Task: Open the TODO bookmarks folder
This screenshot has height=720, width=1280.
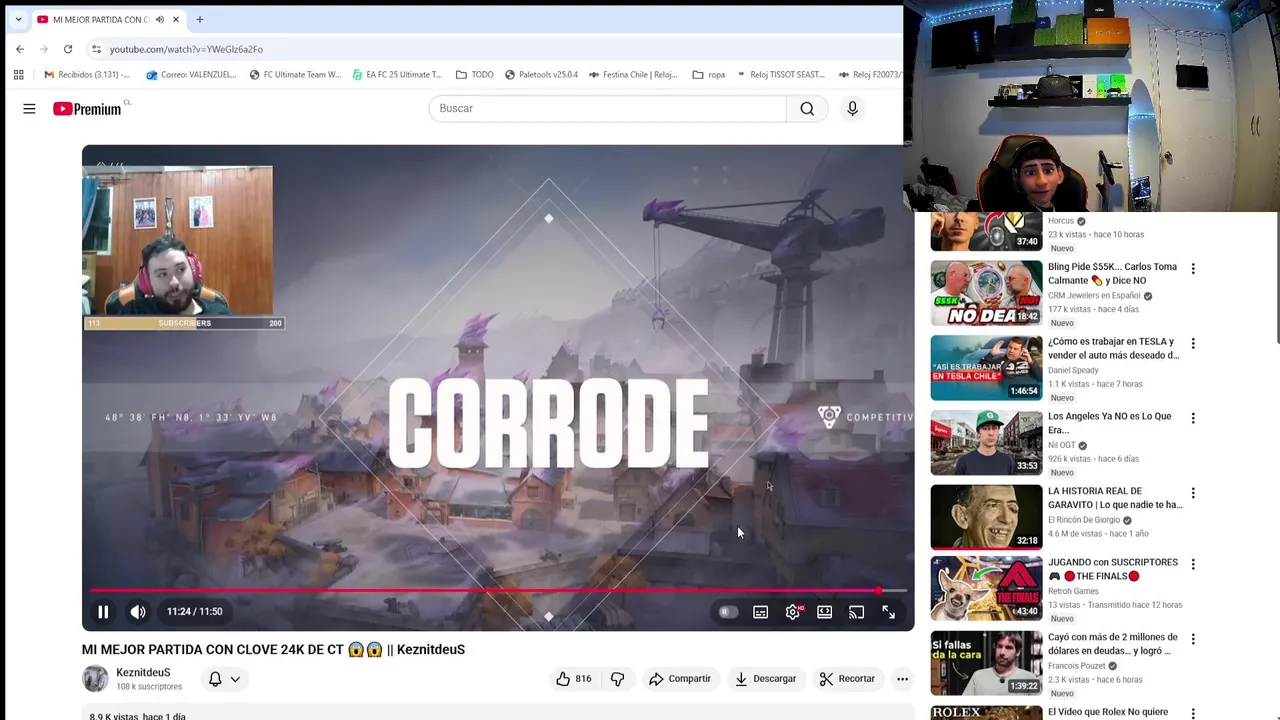Action: click(x=475, y=74)
